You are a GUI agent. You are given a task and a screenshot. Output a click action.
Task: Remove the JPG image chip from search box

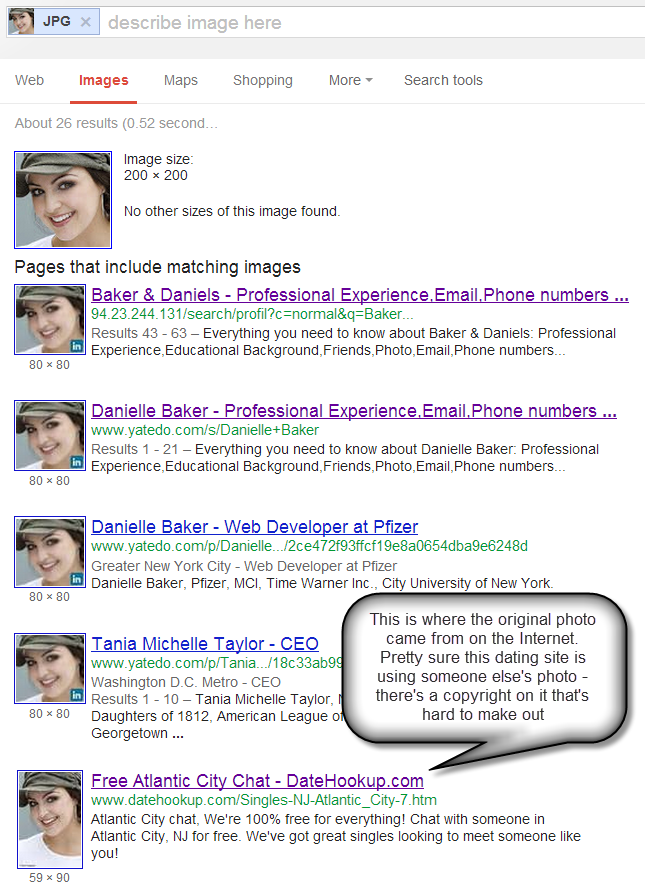(x=86, y=22)
